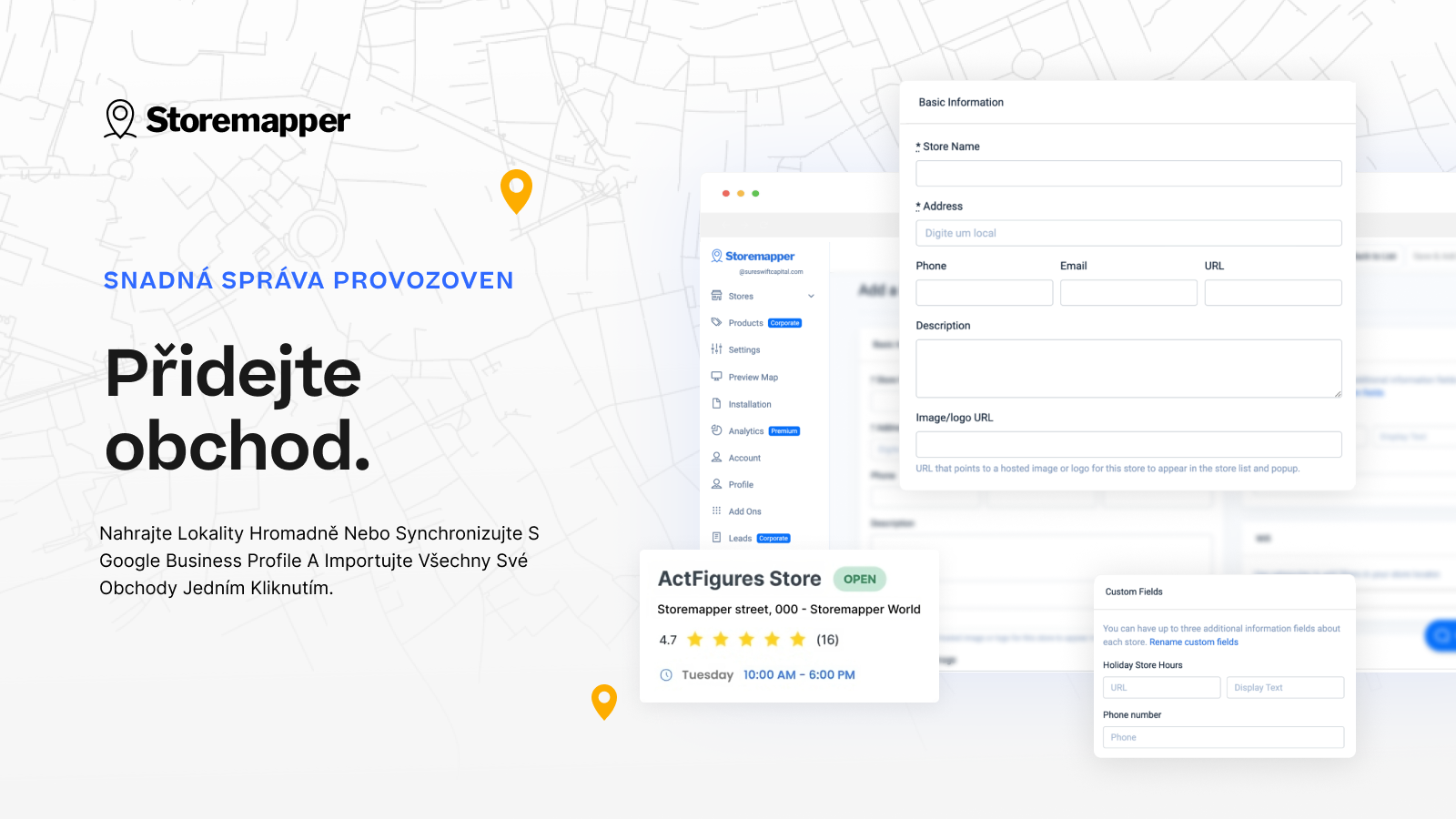The image size is (1456, 819).
Task: Click the first rating star
Action: pyautogui.click(x=695, y=640)
